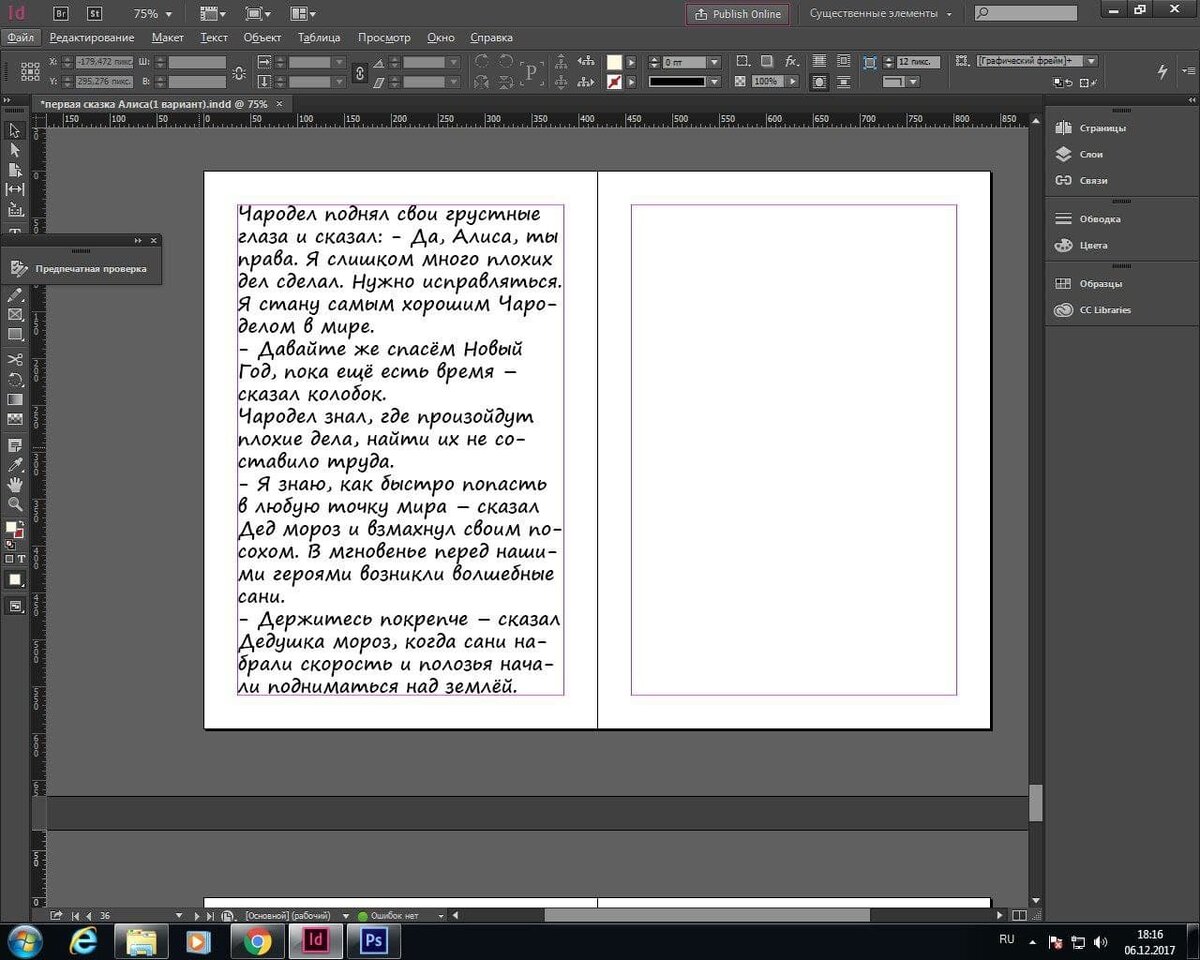Screen dimensions: 1200x960
Task: Open the stroke style dropdown
Action: [714, 81]
